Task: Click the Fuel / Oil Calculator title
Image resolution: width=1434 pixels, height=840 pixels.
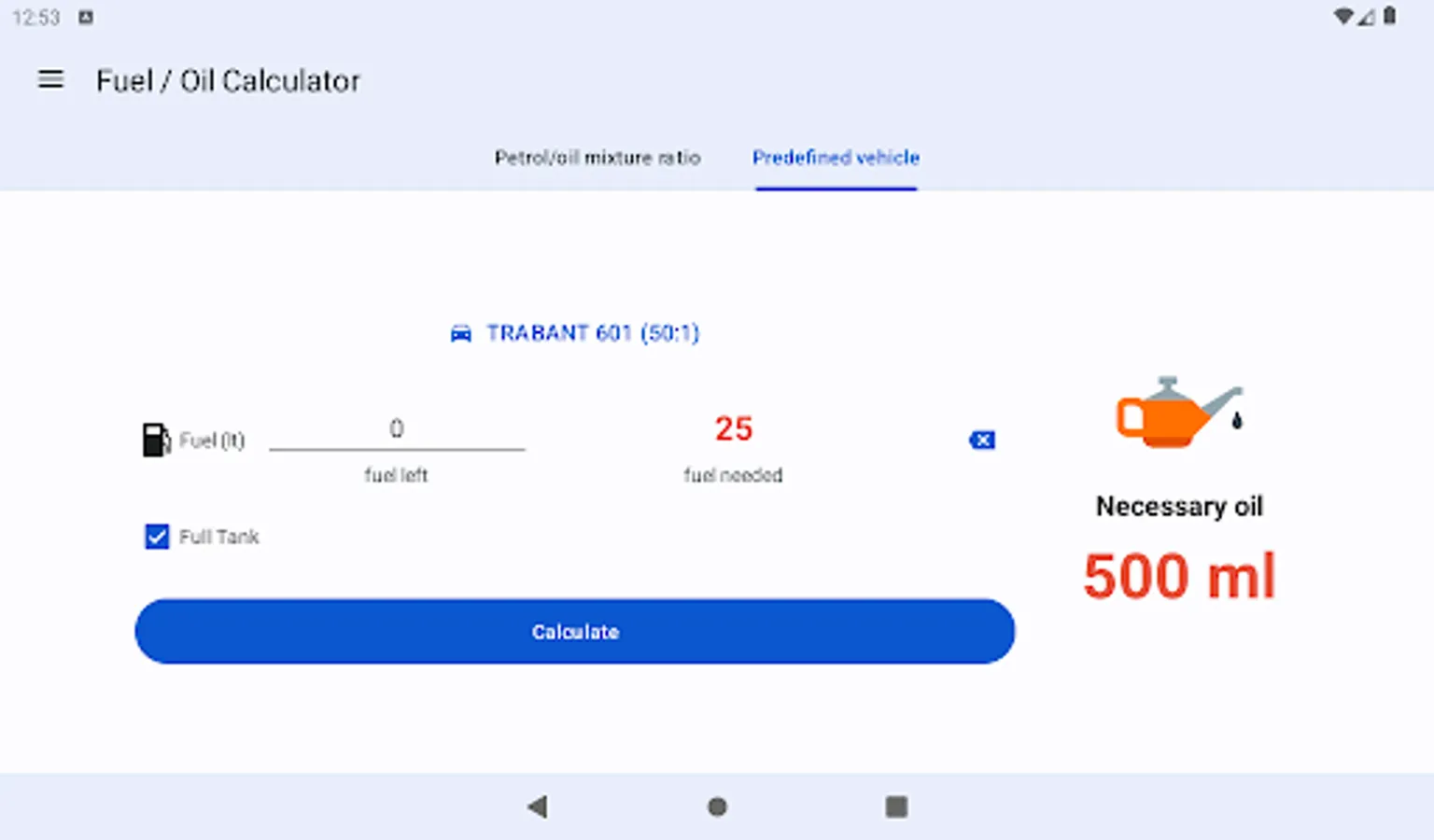Action: [228, 81]
